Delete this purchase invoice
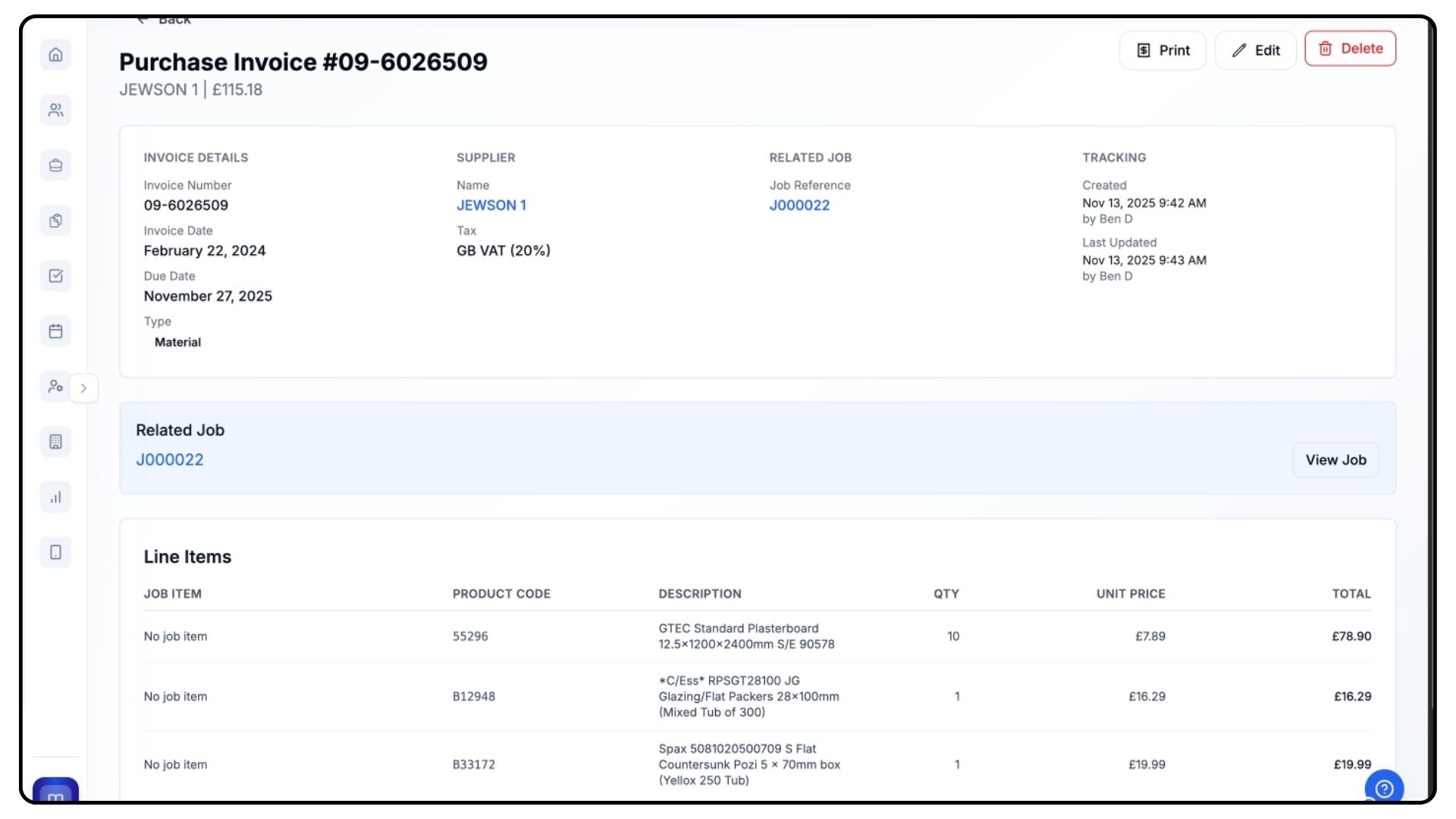1456x819 pixels. click(x=1350, y=49)
